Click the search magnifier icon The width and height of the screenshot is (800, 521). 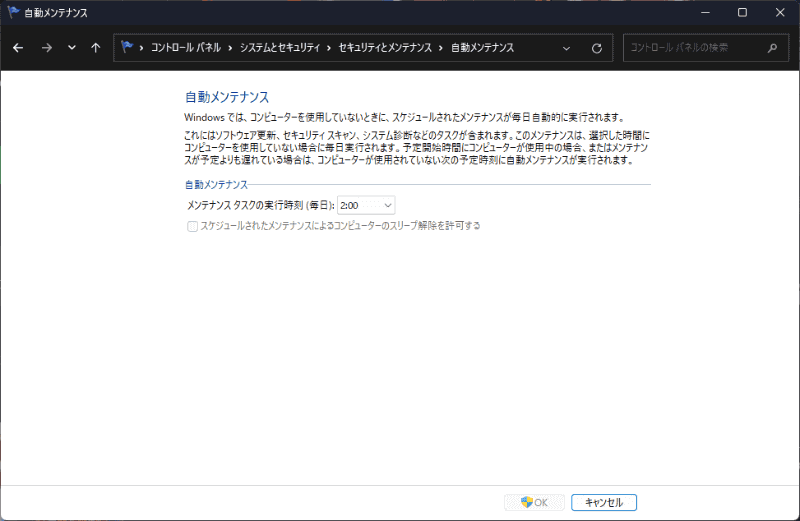click(x=772, y=48)
